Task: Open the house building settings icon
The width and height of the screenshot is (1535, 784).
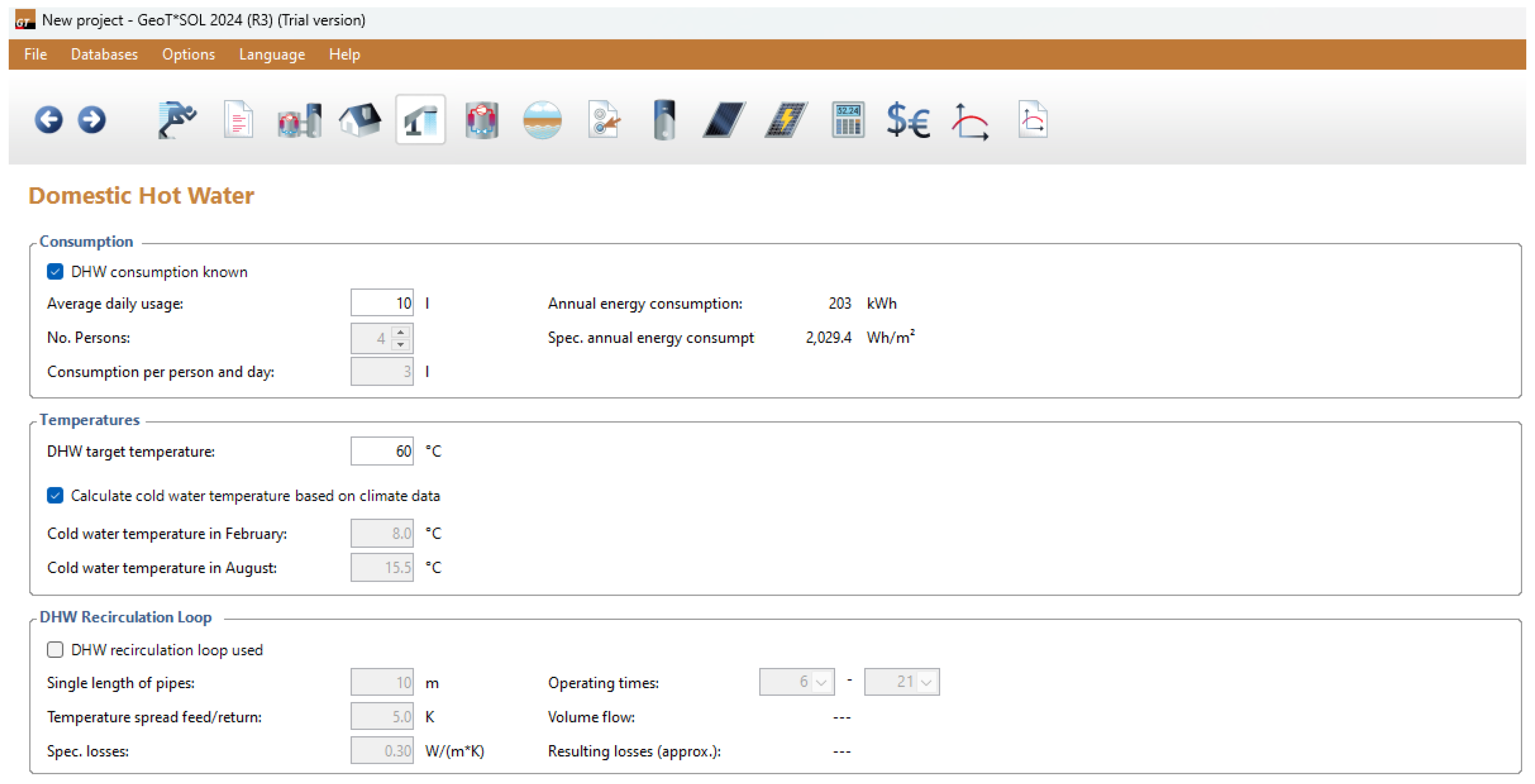Action: coord(360,120)
